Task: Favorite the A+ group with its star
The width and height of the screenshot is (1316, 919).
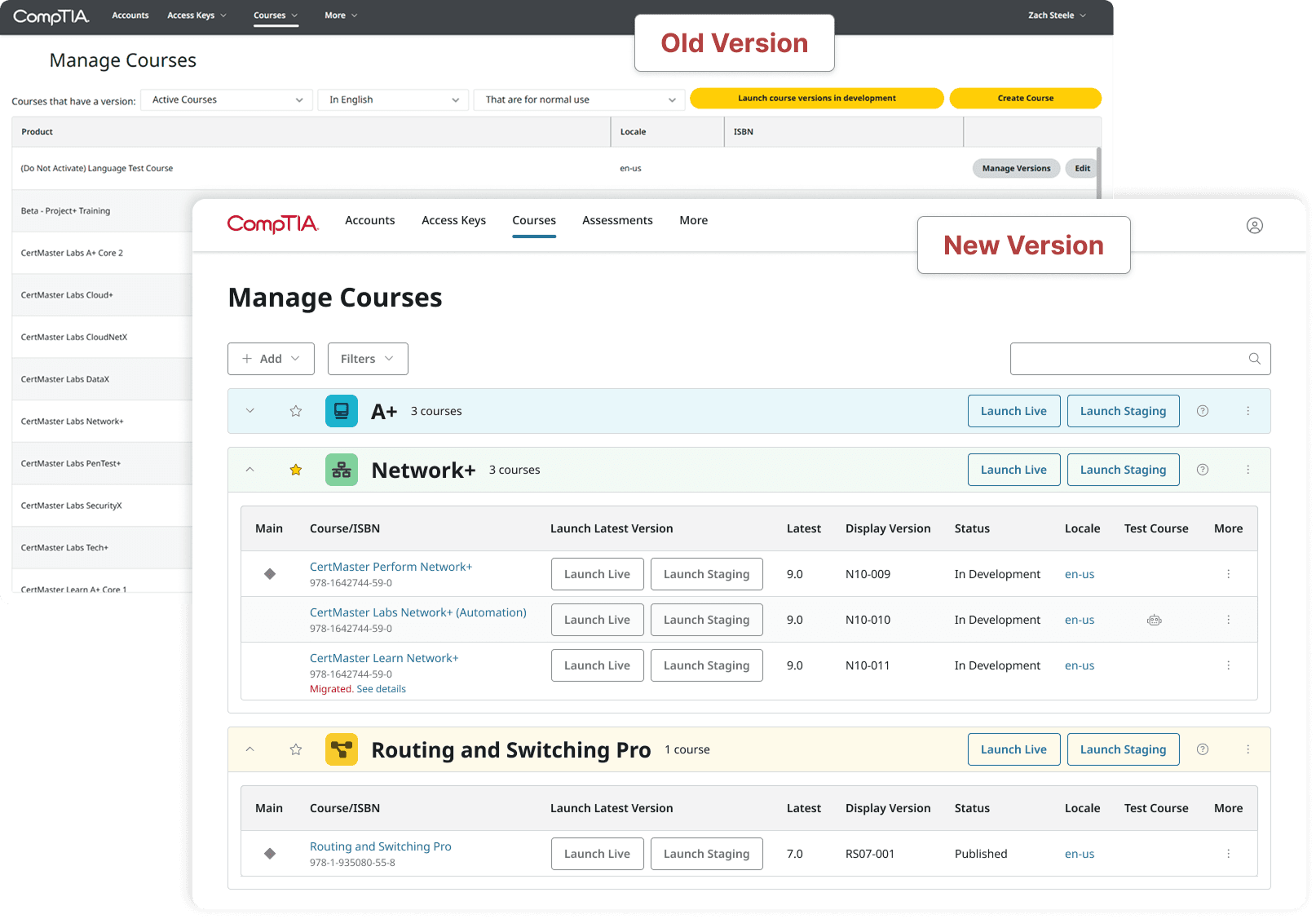Action: (296, 411)
